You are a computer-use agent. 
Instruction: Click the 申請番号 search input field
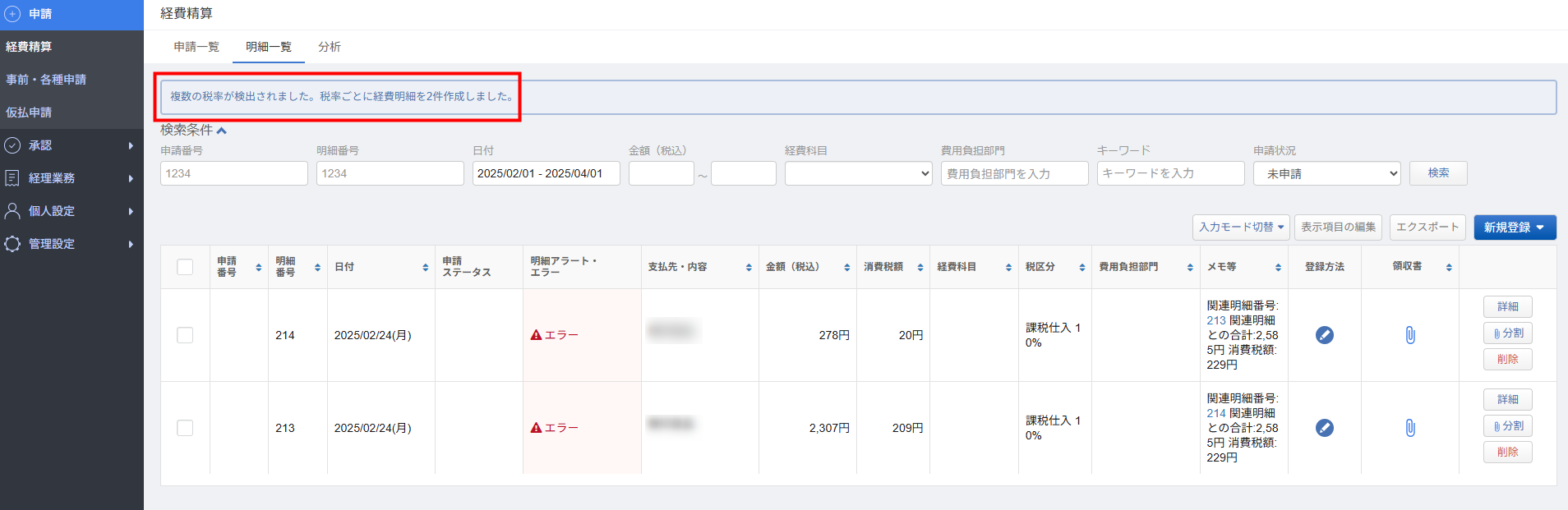pyautogui.click(x=233, y=173)
